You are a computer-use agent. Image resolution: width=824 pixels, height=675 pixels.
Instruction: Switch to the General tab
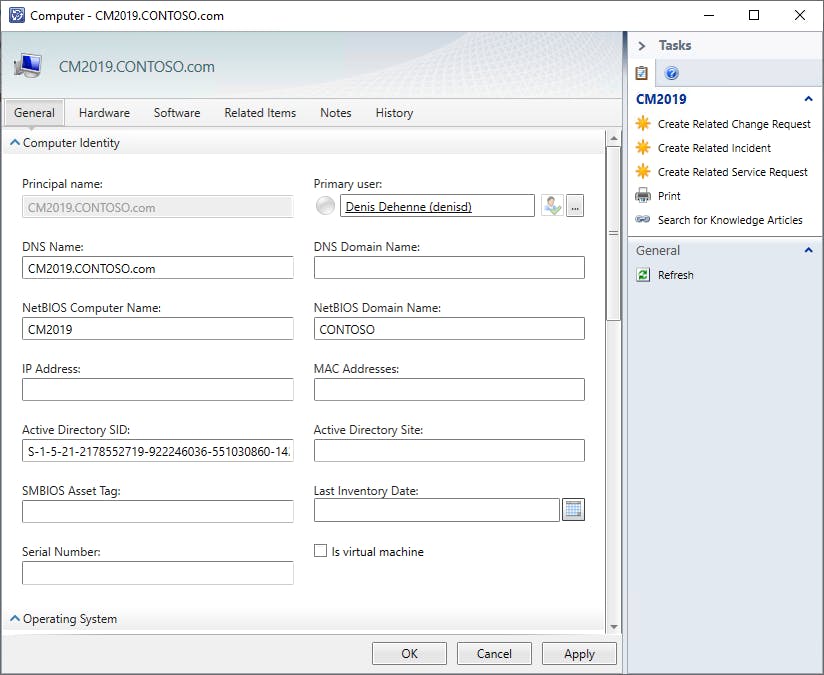tap(34, 112)
